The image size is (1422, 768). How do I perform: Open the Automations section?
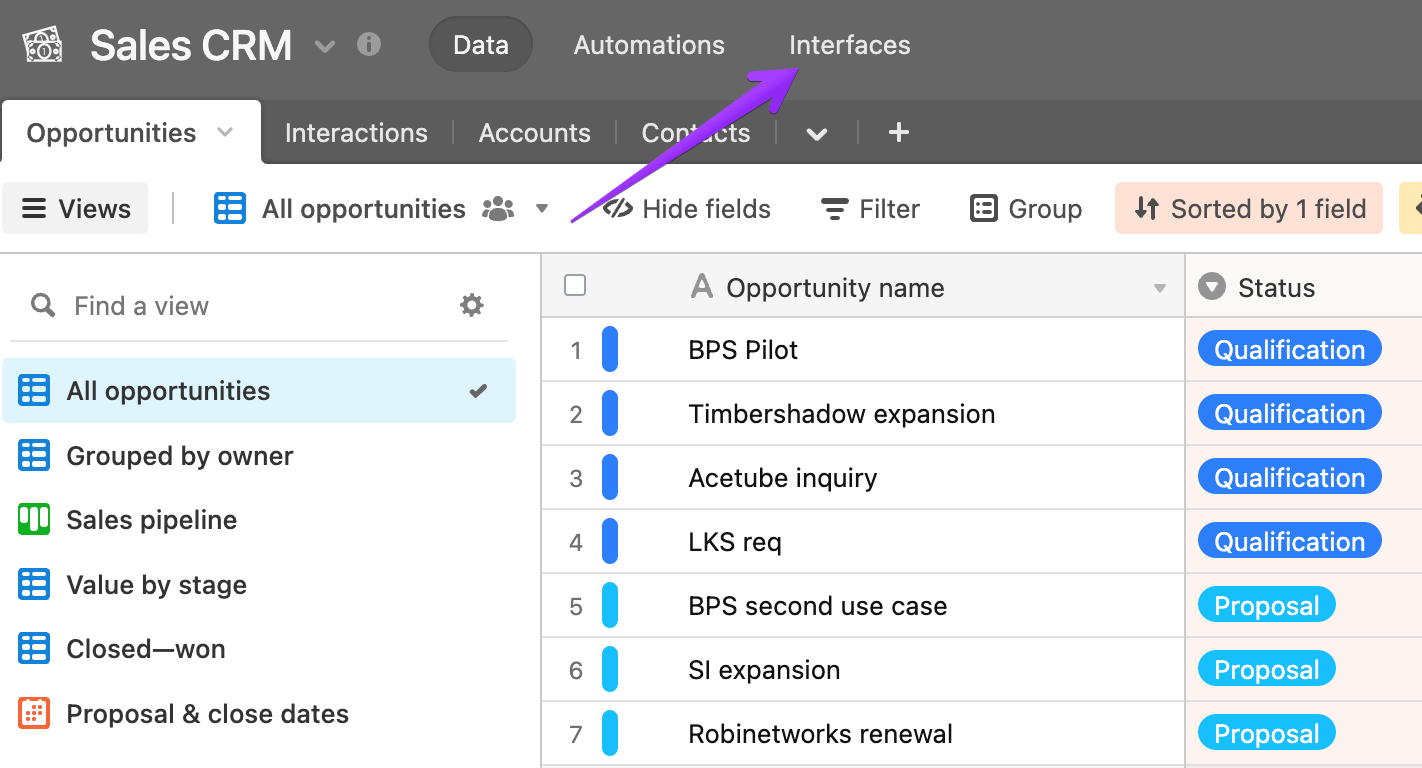coord(649,45)
